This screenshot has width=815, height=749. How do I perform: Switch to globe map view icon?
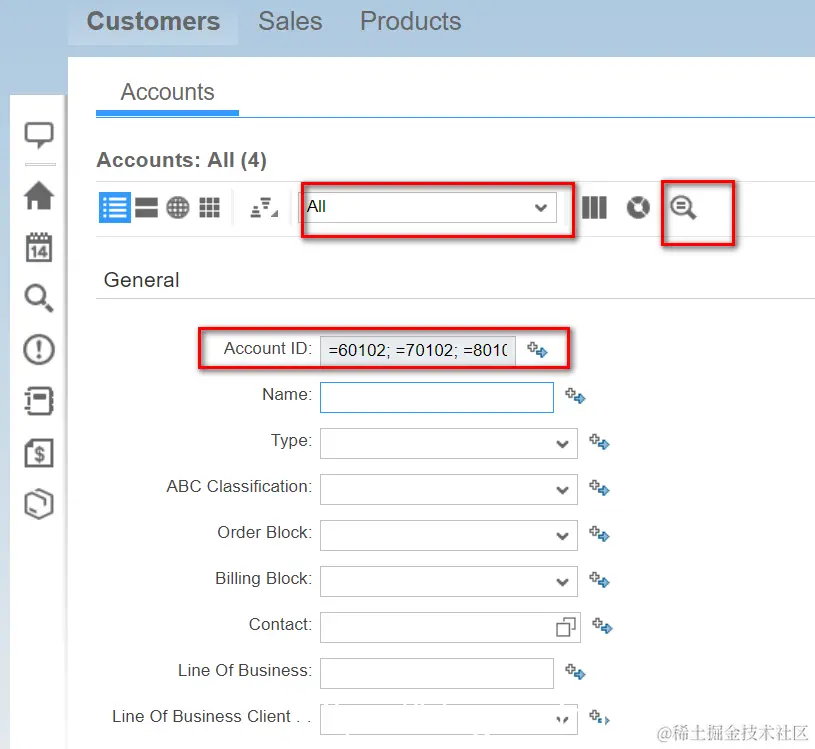(178, 207)
